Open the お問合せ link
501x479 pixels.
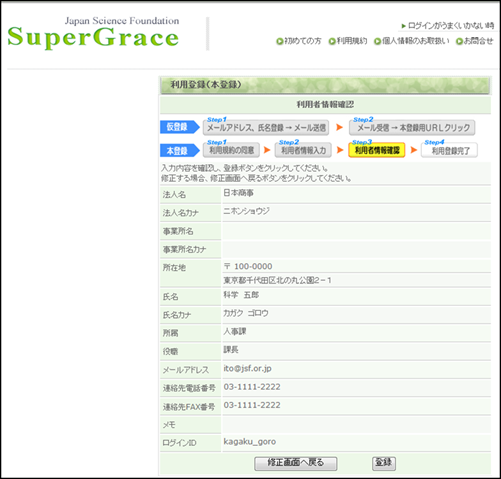(x=478, y=41)
